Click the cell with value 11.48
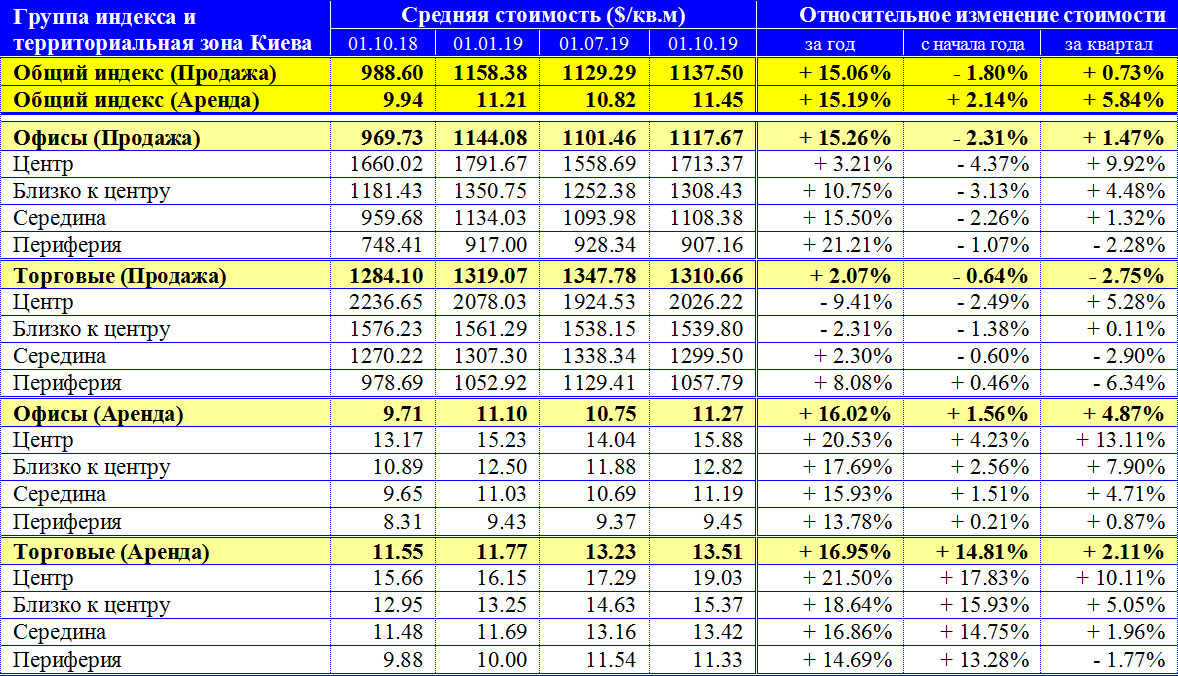This screenshot has height=676, width=1178. pyautogui.click(x=398, y=632)
